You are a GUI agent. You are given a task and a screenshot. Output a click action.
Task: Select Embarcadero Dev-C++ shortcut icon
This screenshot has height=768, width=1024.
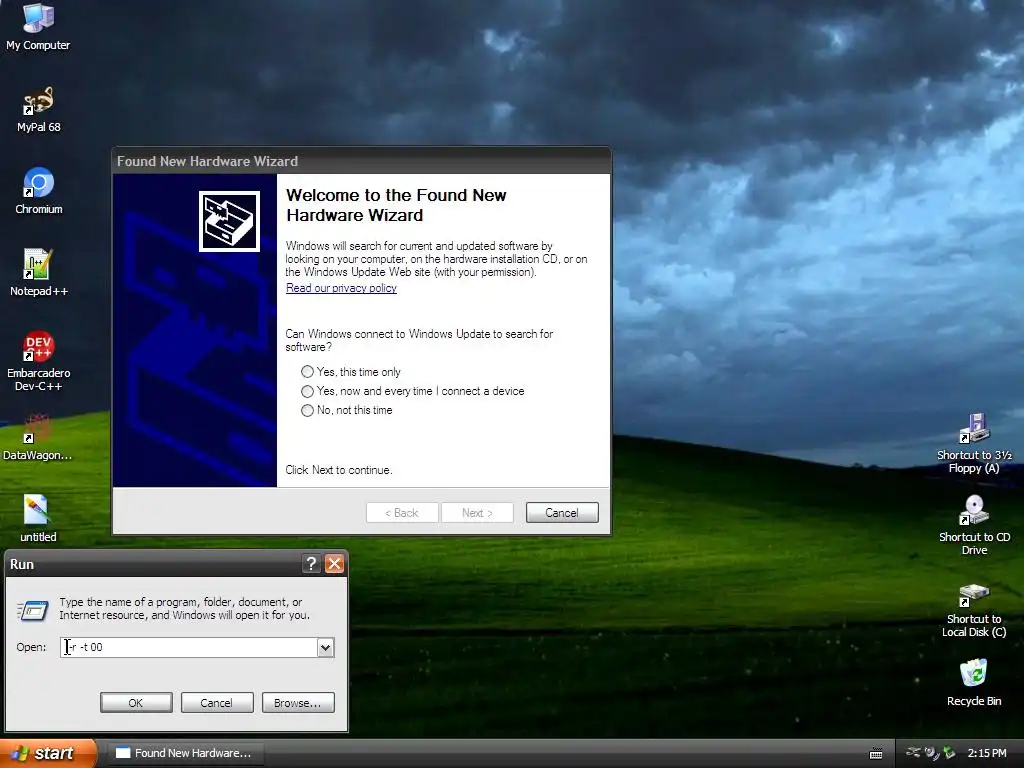[x=39, y=360]
